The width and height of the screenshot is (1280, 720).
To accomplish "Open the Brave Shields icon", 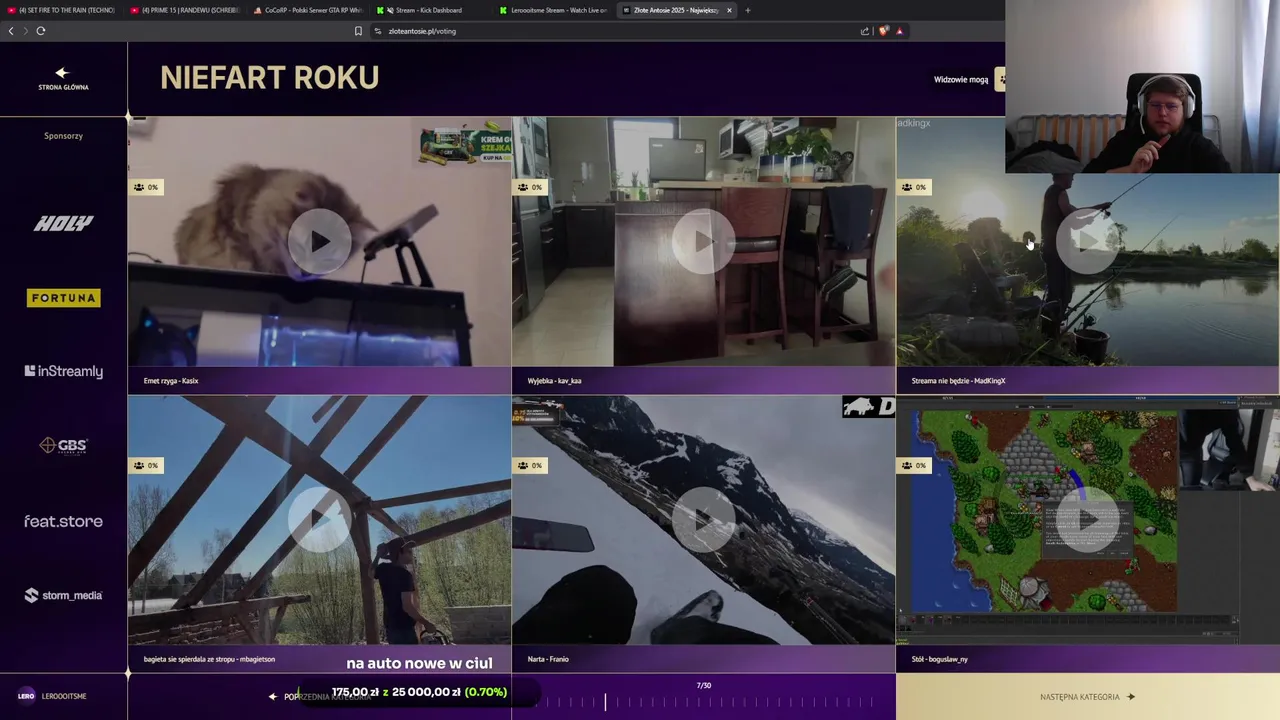I will (883, 31).
